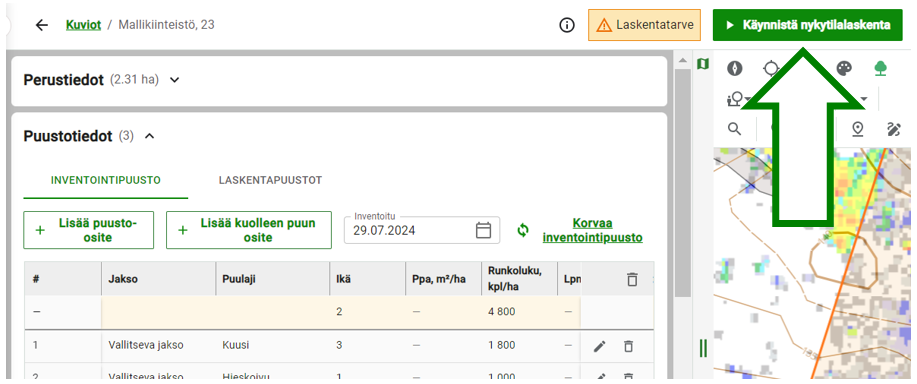Image resolution: width=917 pixels, height=384 pixels.
Task: Toggle the green tree layer icon
Action: 880,68
